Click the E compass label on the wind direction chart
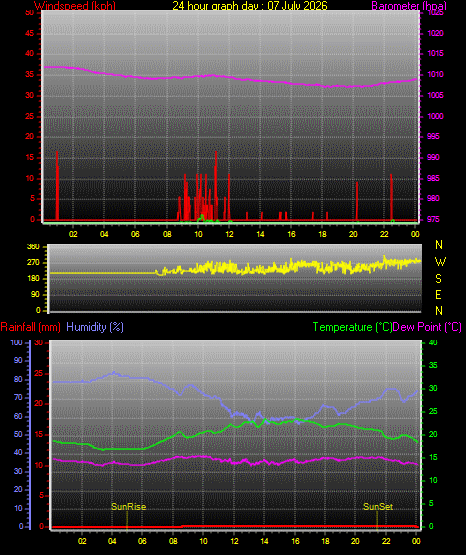466x555 pixels. tap(438, 294)
